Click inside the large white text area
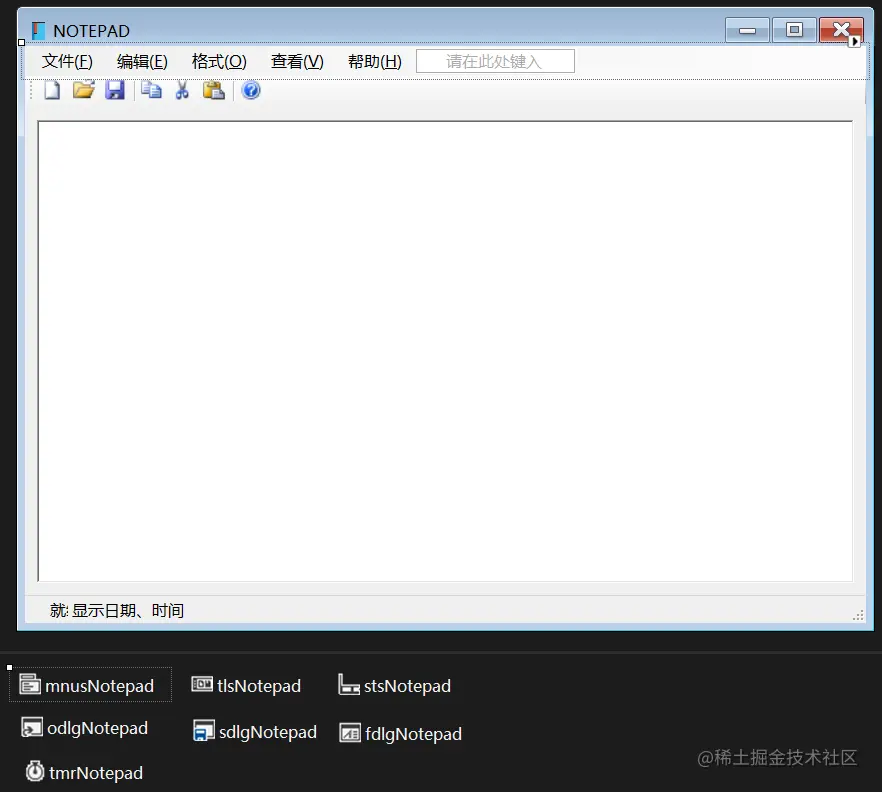The width and height of the screenshot is (882, 792). pyautogui.click(x=445, y=351)
